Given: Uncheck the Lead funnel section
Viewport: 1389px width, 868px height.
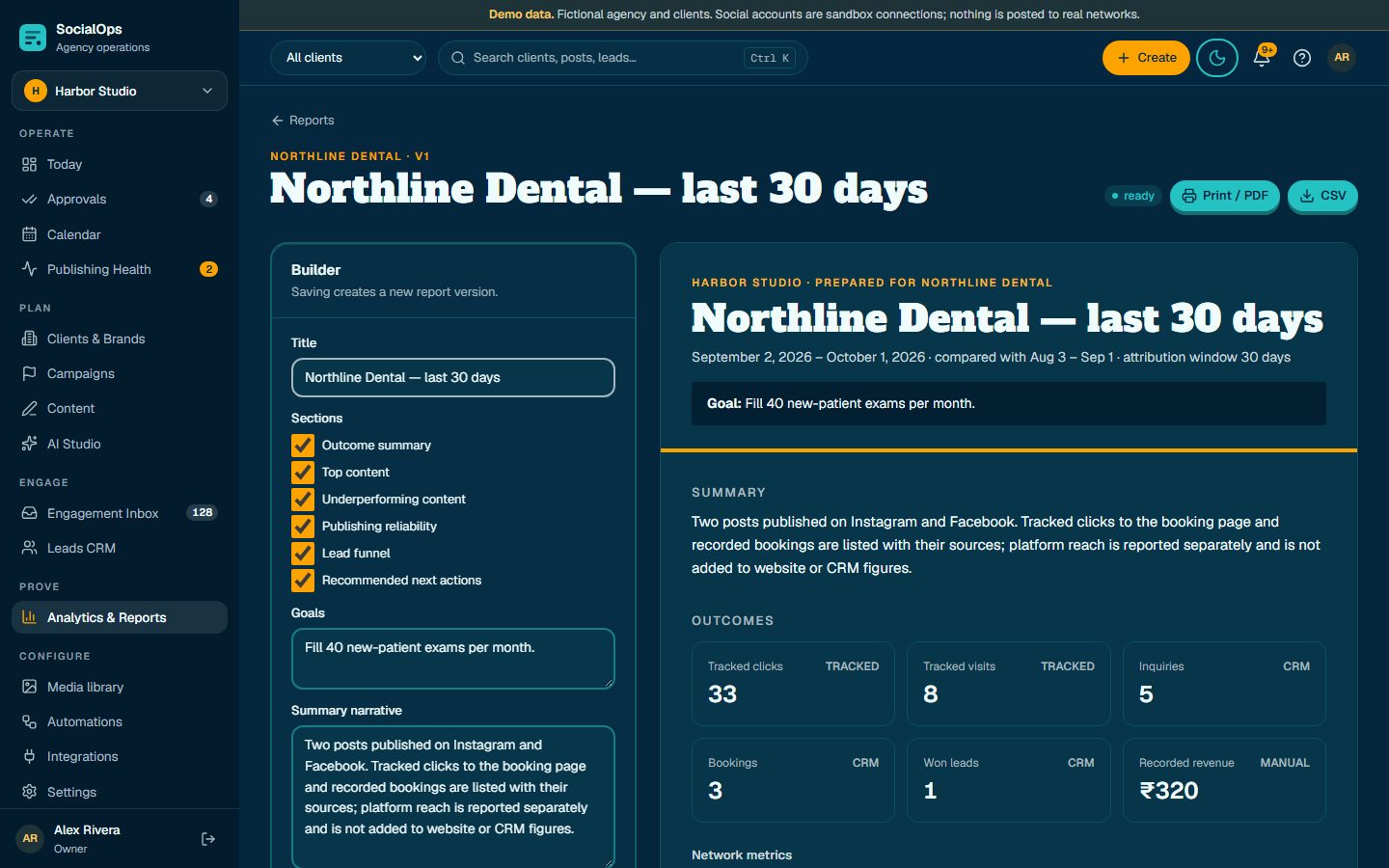Looking at the screenshot, I should pyautogui.click(x=303, y=554).
